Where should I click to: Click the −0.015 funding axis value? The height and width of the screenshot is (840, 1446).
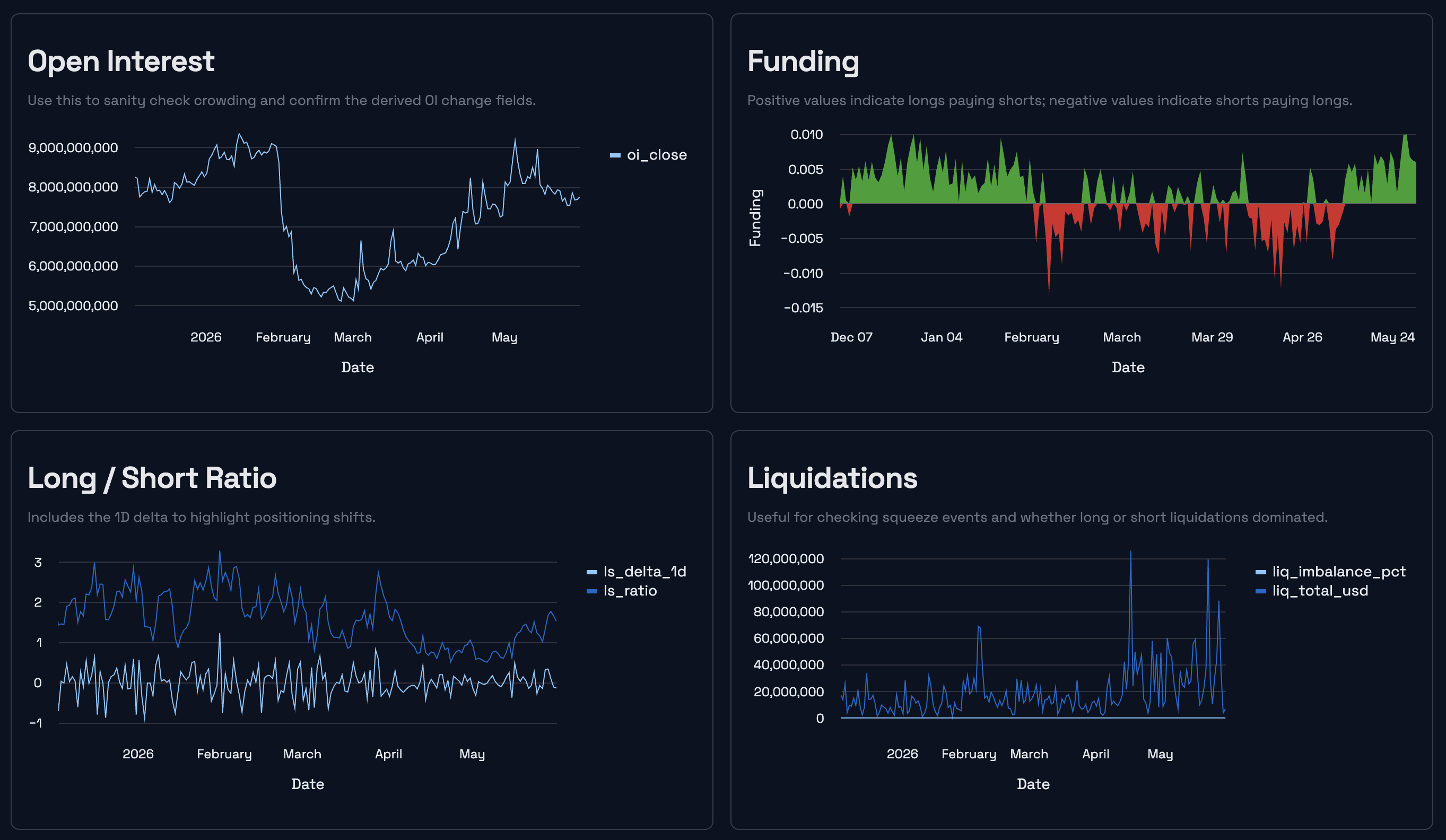803,308
